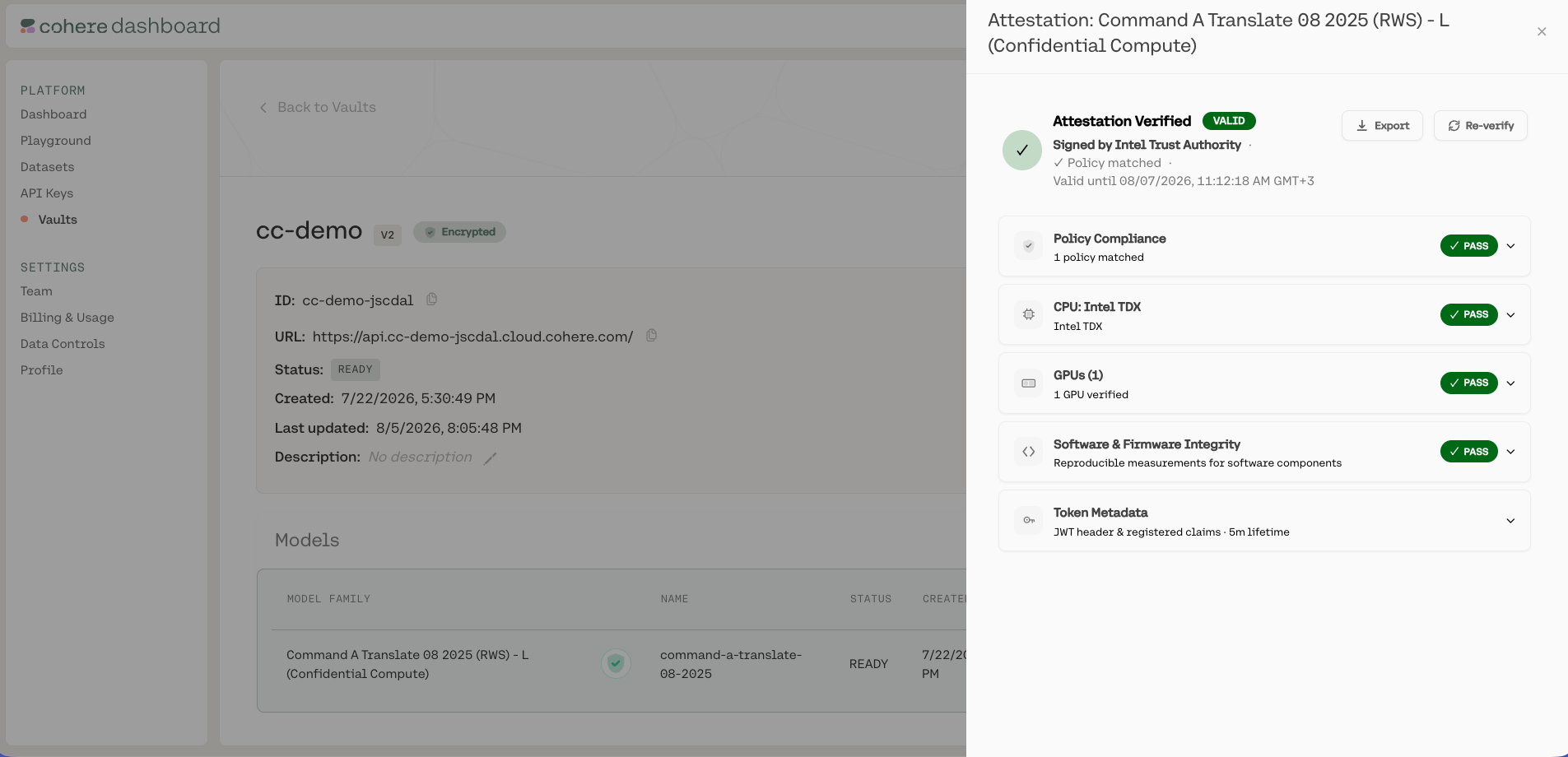Click the PASS badge on CPU: Intel TDX
Image resolution: width=1568 pixels, height=757 pixels.
[1468, 314]
